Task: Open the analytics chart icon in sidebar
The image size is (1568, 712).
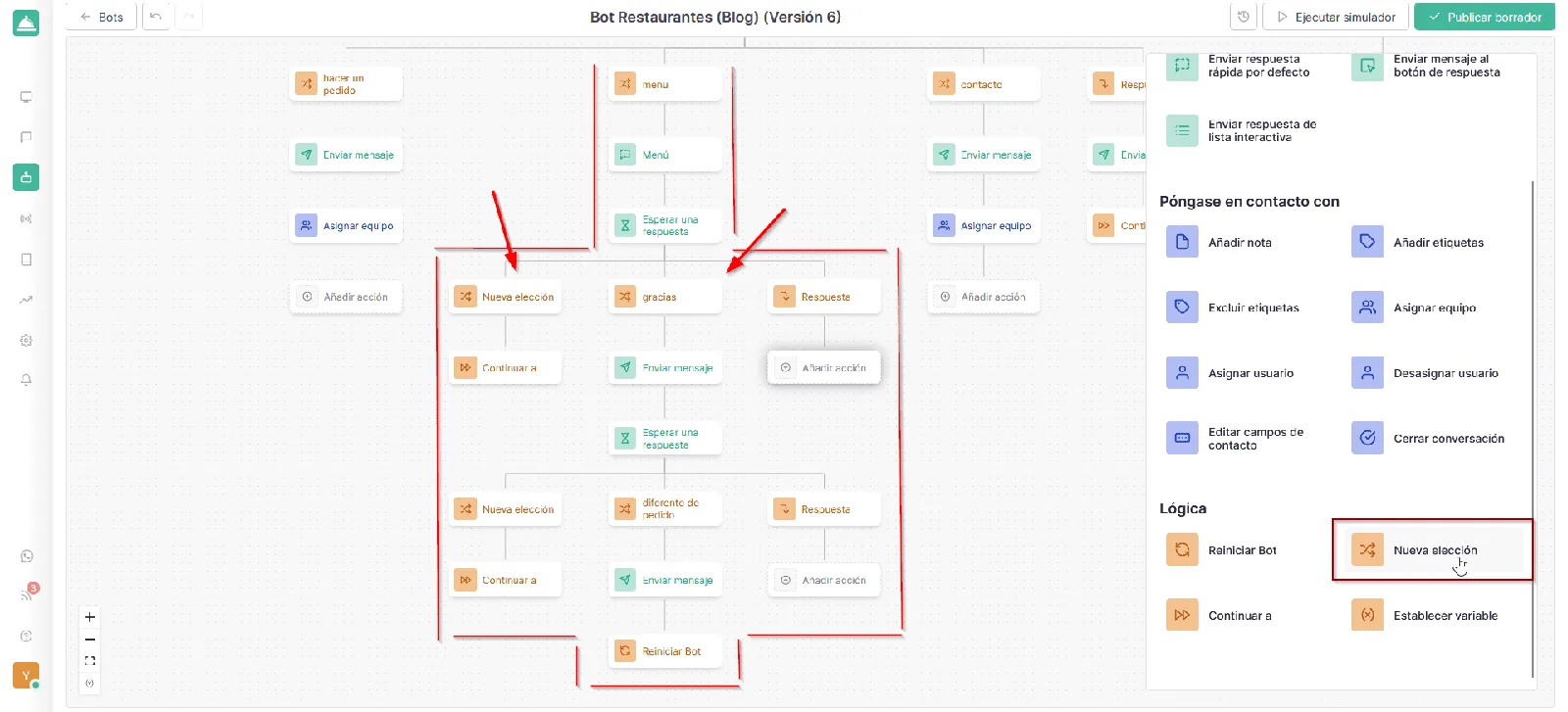Action: [x=26, y=300]
